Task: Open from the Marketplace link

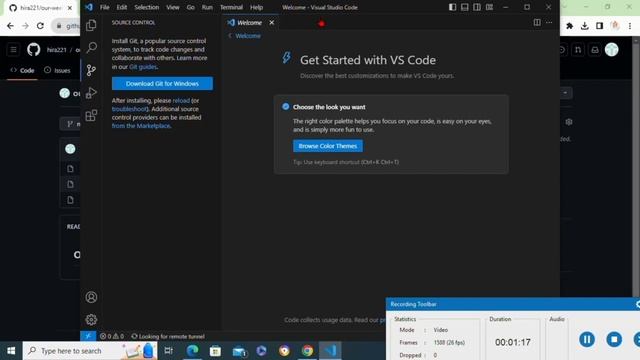Action: coord(141,126)
